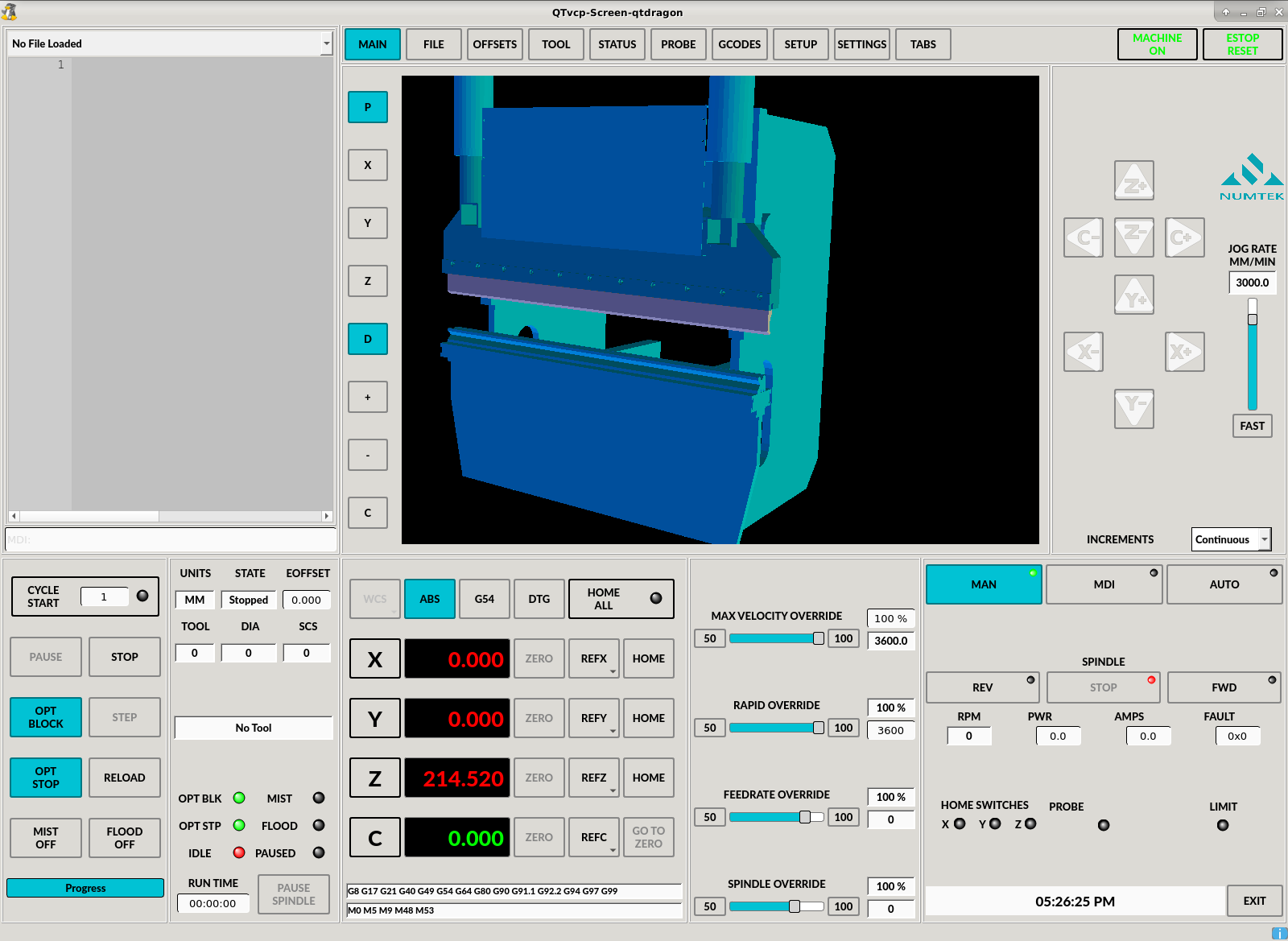Image resolution: width=1288 pixels, height=941 pixels.
Task: Start spindle FWD
Action: coord(1224,687)
